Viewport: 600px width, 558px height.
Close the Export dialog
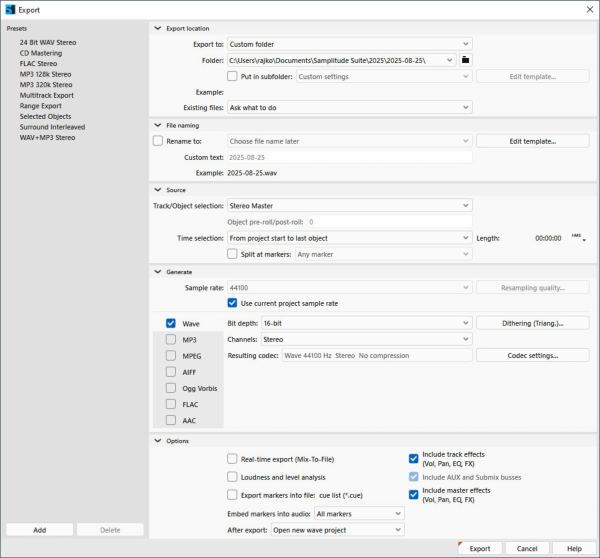590,10
